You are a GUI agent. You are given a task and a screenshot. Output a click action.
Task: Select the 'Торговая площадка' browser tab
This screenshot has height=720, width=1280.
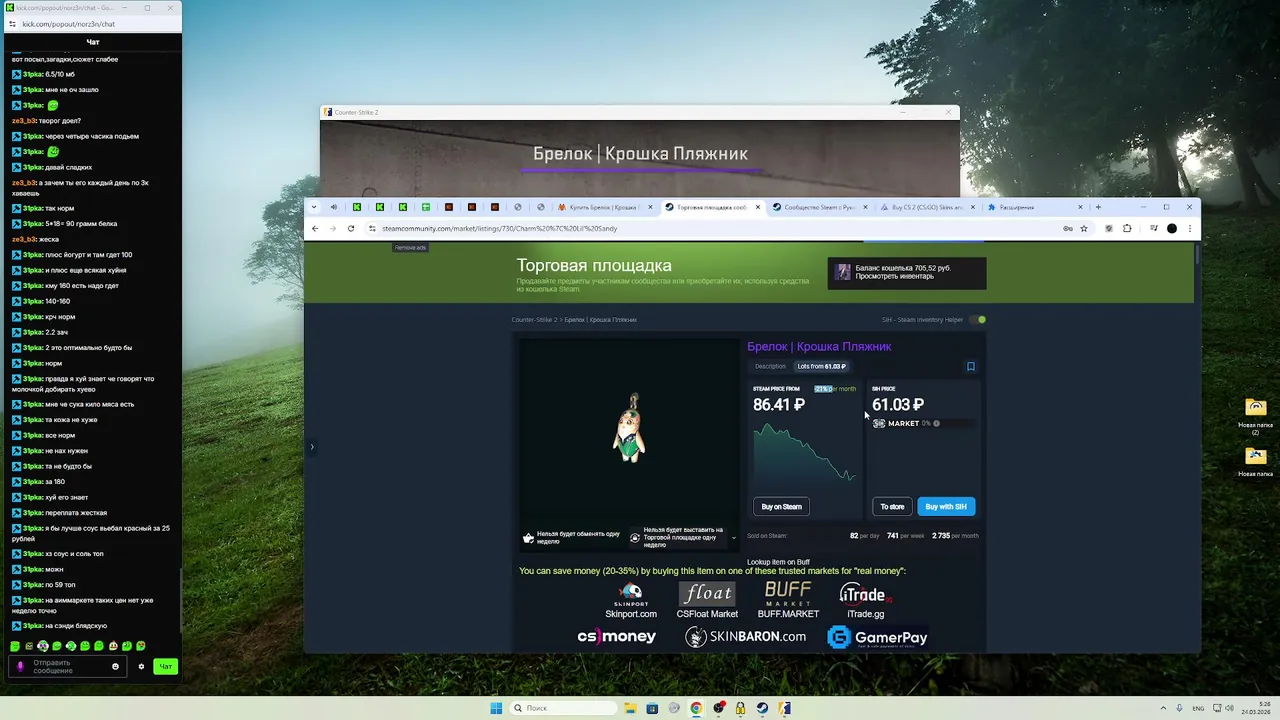(710, 207)
